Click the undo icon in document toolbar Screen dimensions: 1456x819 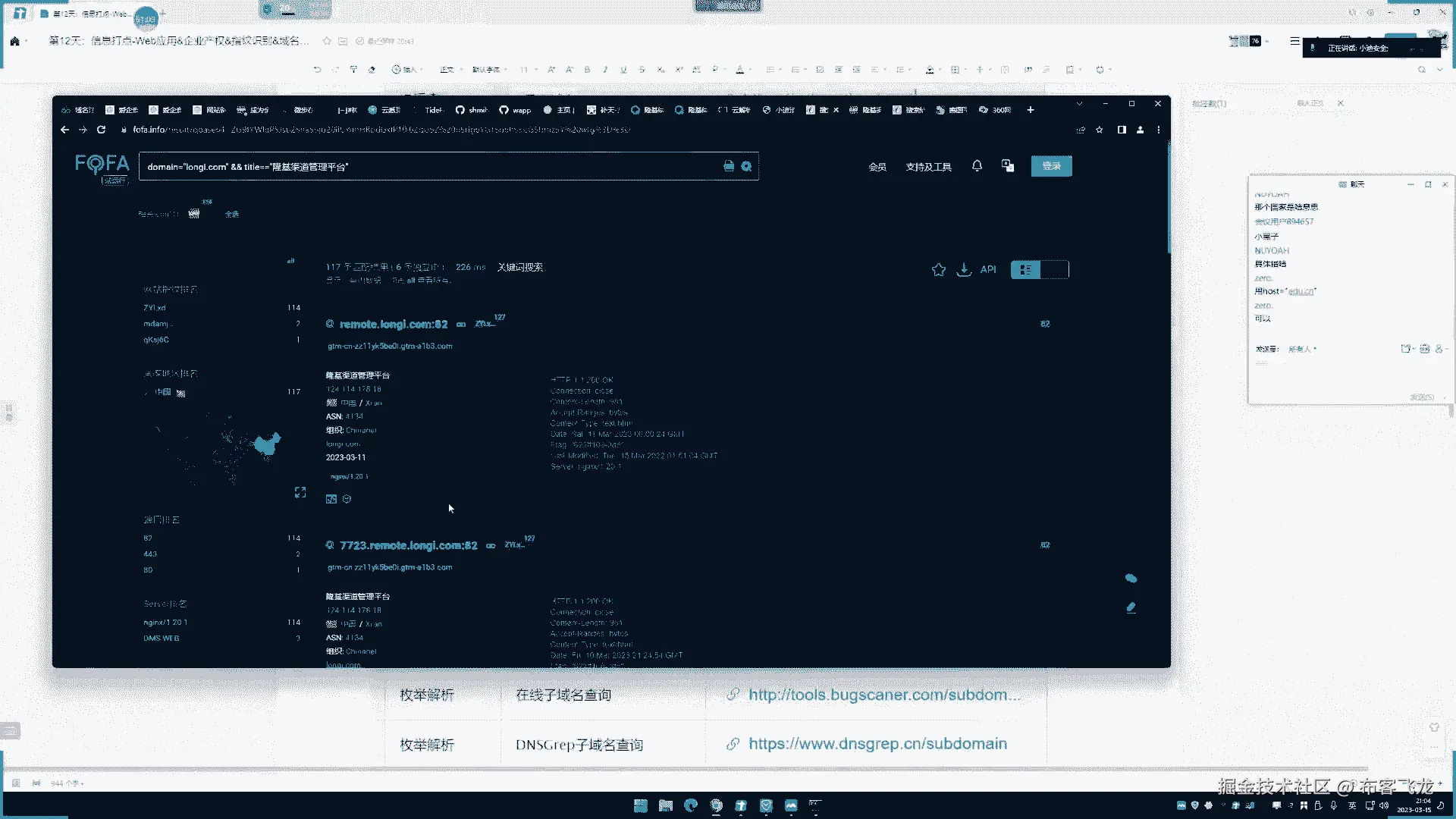[x=317, y=70]
